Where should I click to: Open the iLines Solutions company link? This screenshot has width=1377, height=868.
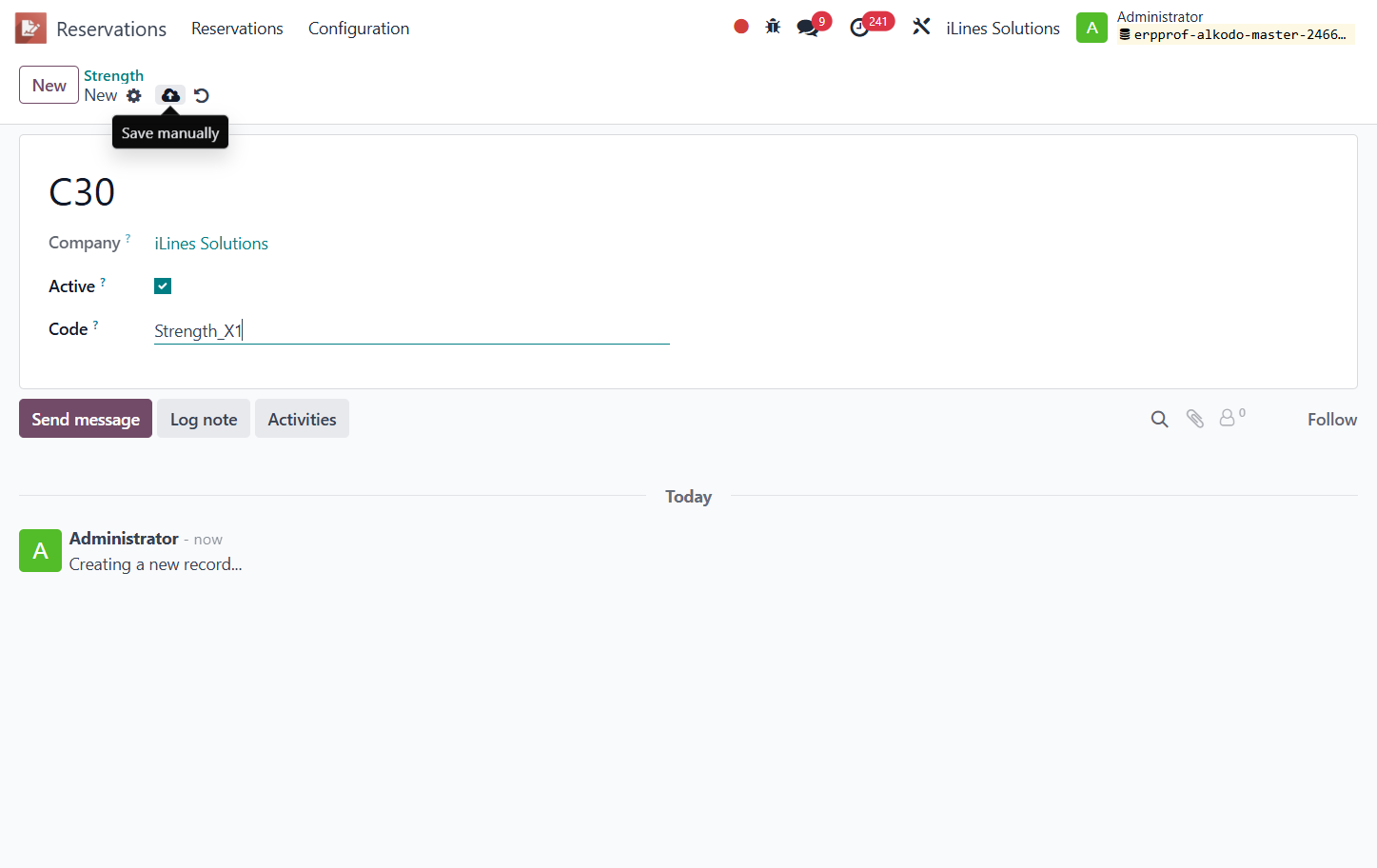pyautogui.click(x=211, y=244)
